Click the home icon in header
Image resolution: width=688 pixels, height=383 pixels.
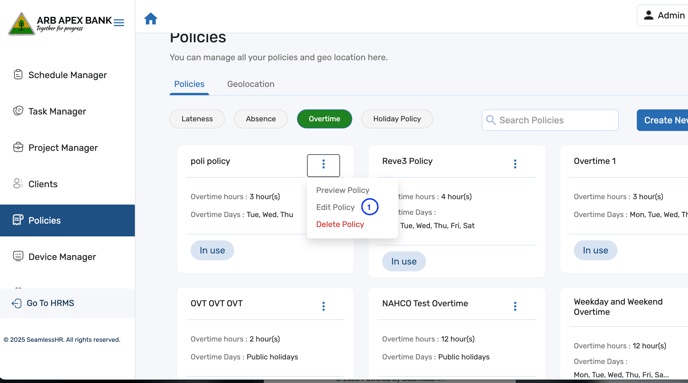pos(150,19)
